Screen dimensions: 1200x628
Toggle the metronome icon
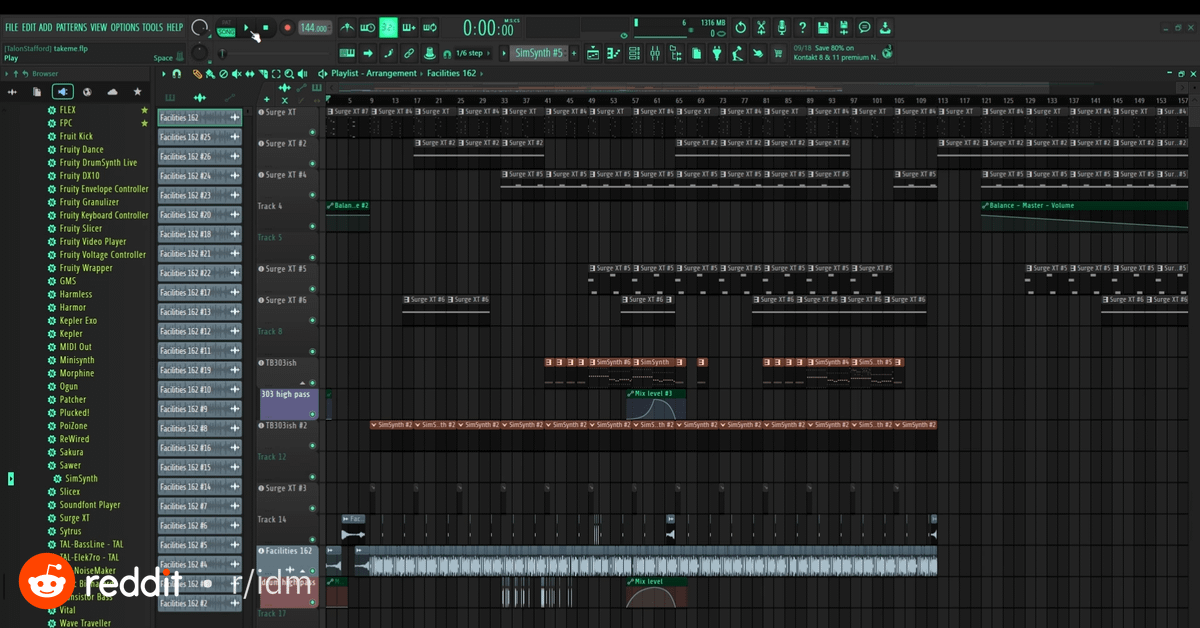click(347, 28)
